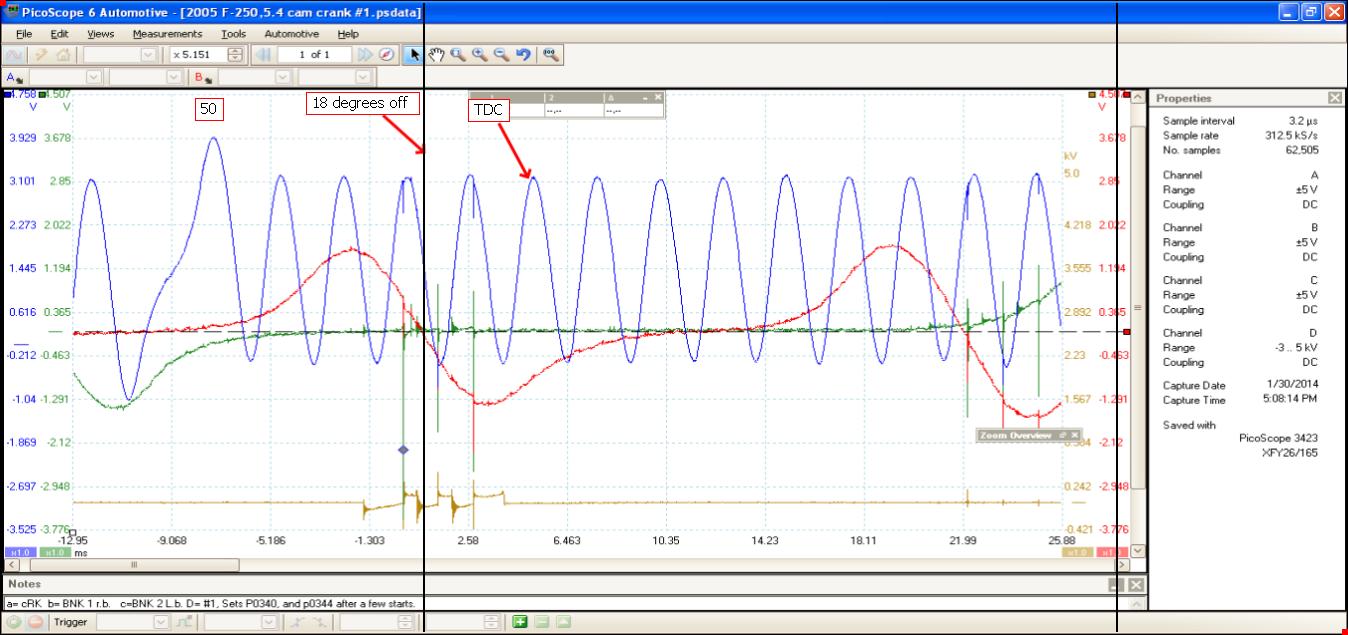This screenshot has height=635, width=1348.
Task: Open the Tools menu
Action: point(233,34)
